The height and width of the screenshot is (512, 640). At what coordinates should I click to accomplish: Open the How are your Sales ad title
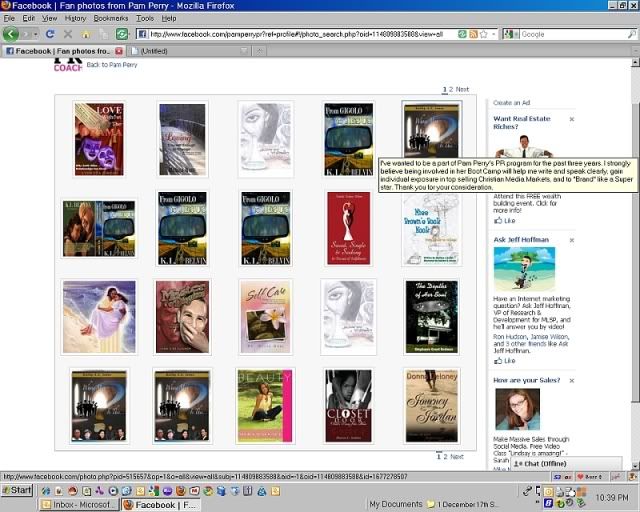tap(527, 380)
